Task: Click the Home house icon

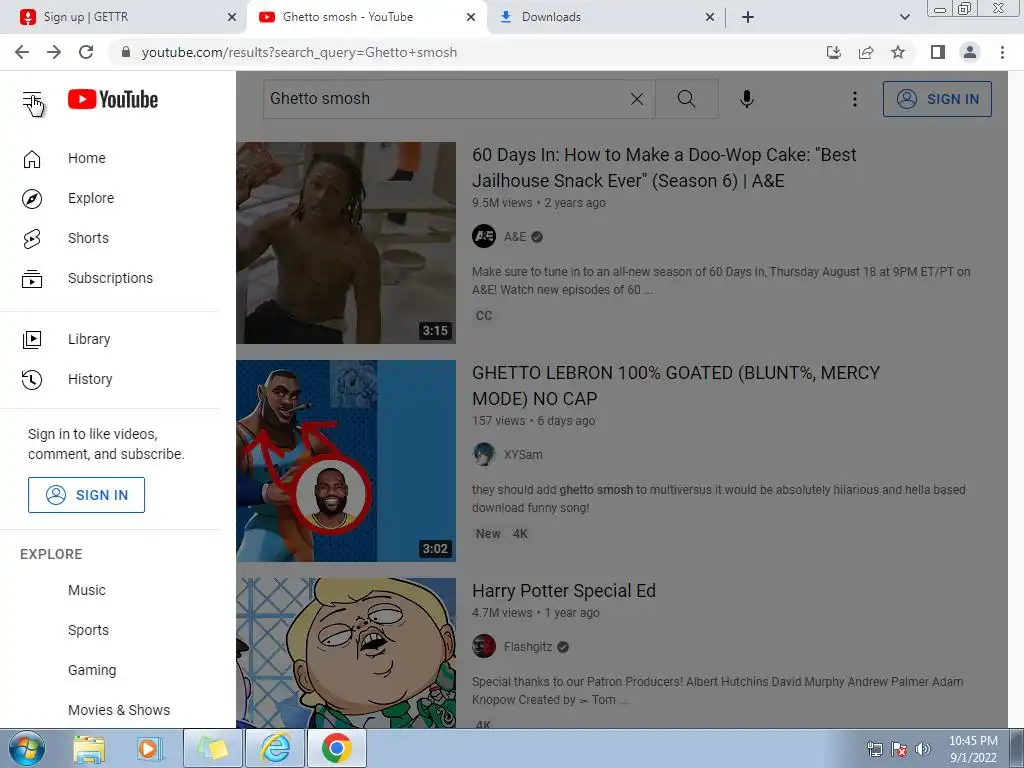Action: click(32, 159)
